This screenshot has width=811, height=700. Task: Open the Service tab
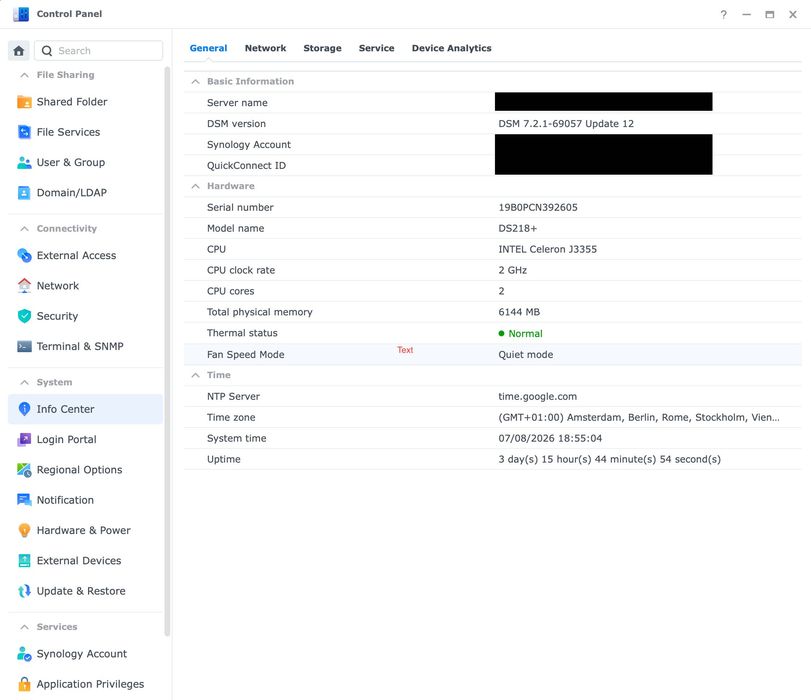[x=377, y=48]
